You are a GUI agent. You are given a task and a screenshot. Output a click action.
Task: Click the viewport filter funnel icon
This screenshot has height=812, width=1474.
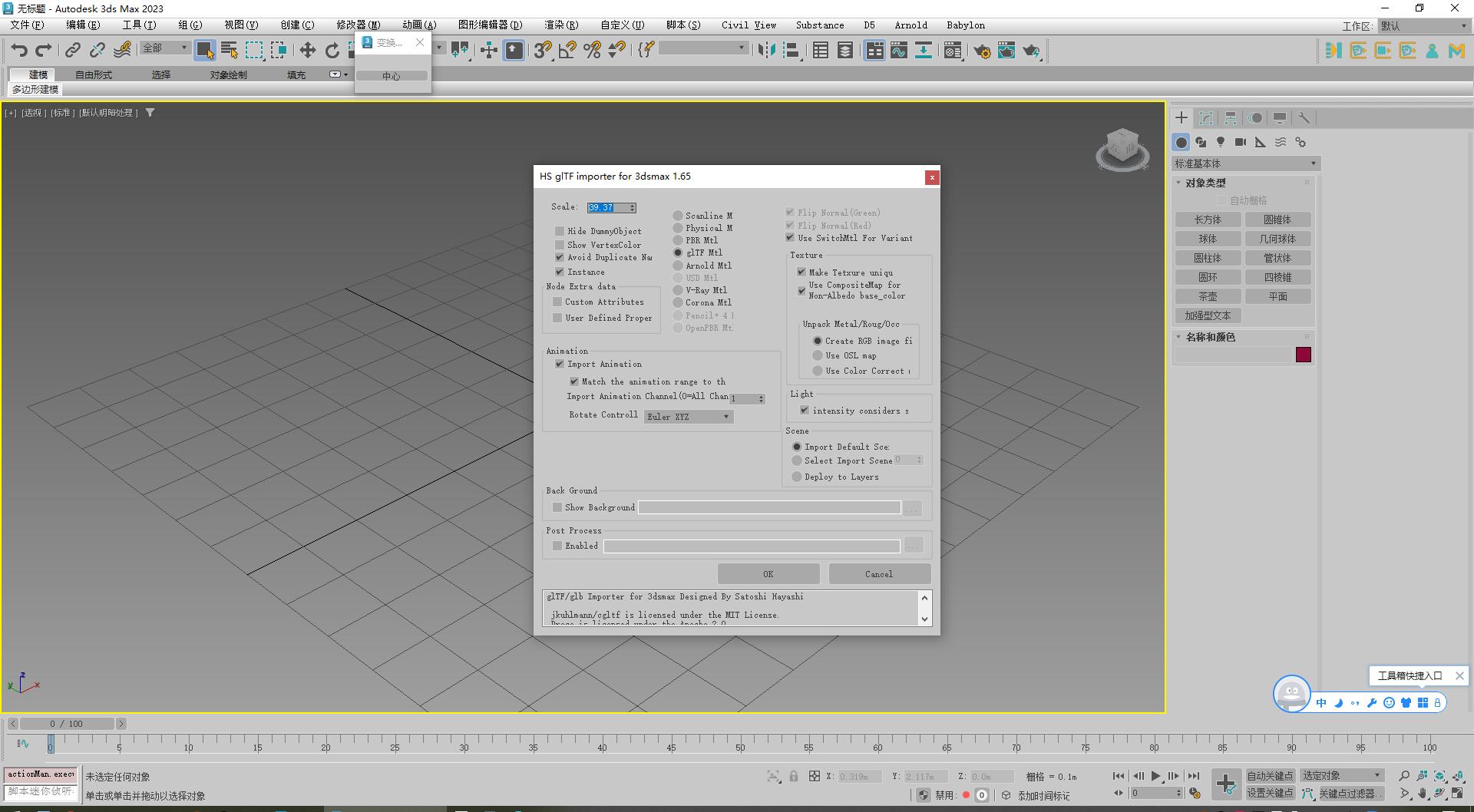click(150, 113)
